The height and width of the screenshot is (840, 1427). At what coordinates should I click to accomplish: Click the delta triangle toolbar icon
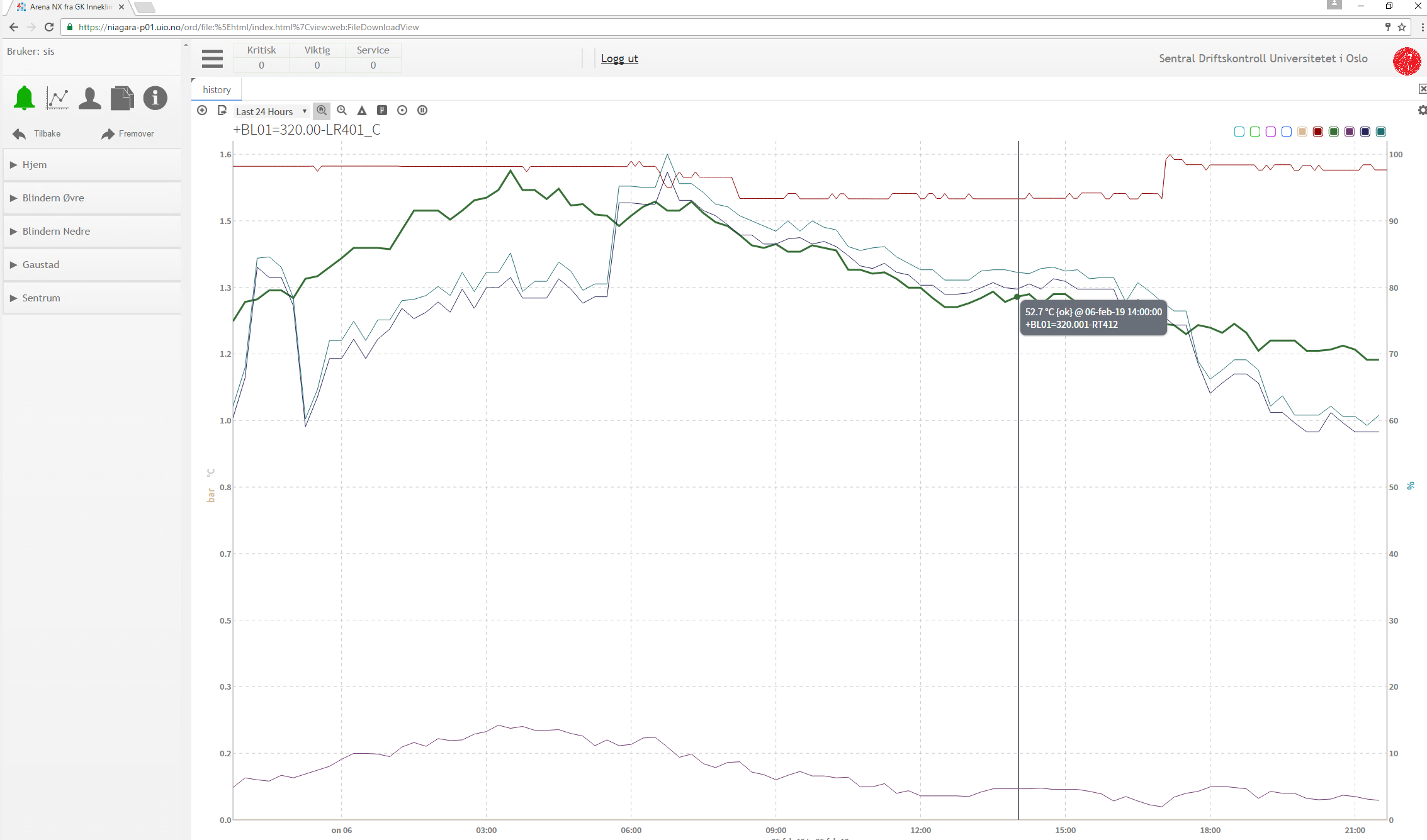point(362,111)
